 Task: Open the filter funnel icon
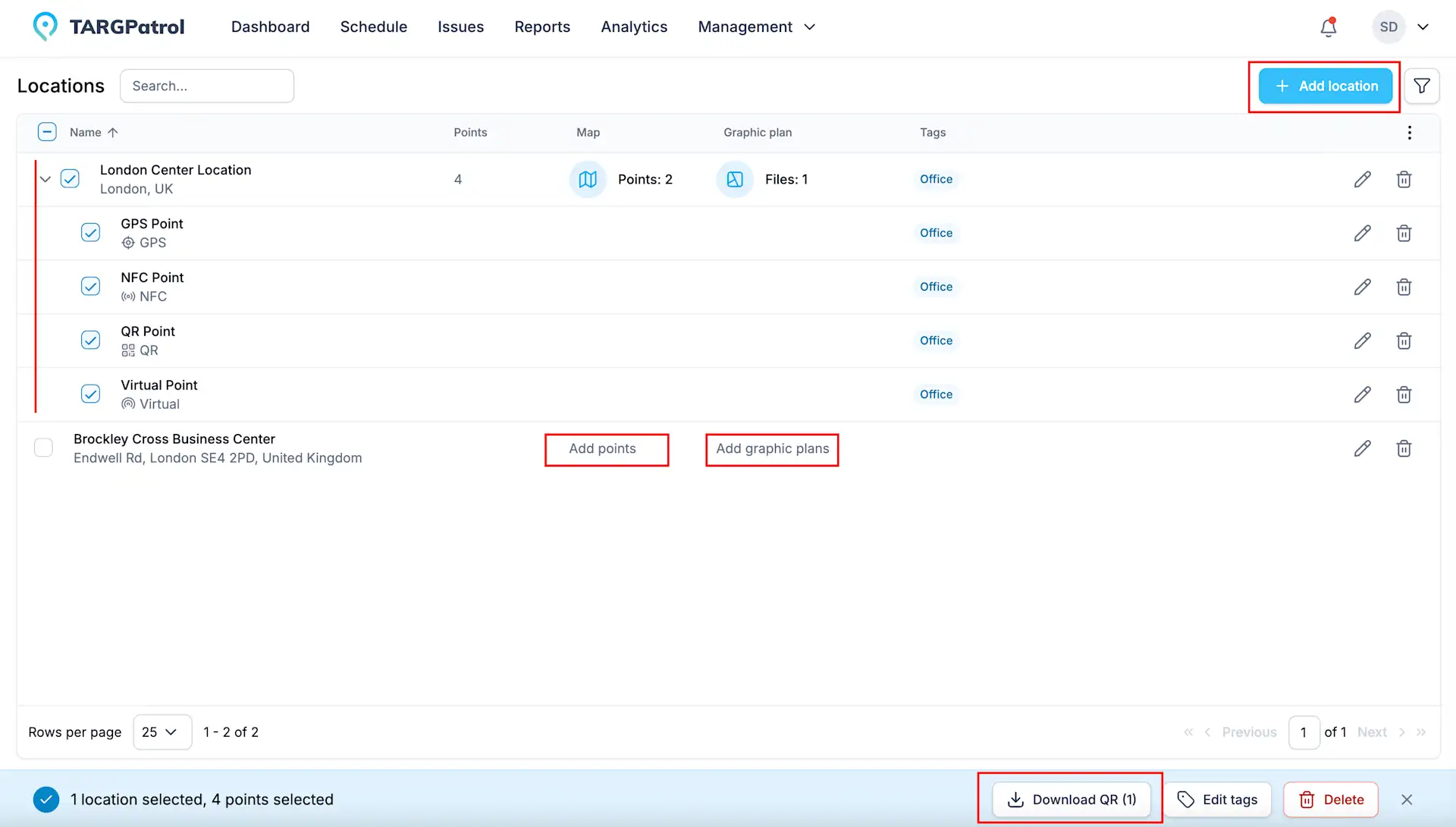coord(1422,86)
